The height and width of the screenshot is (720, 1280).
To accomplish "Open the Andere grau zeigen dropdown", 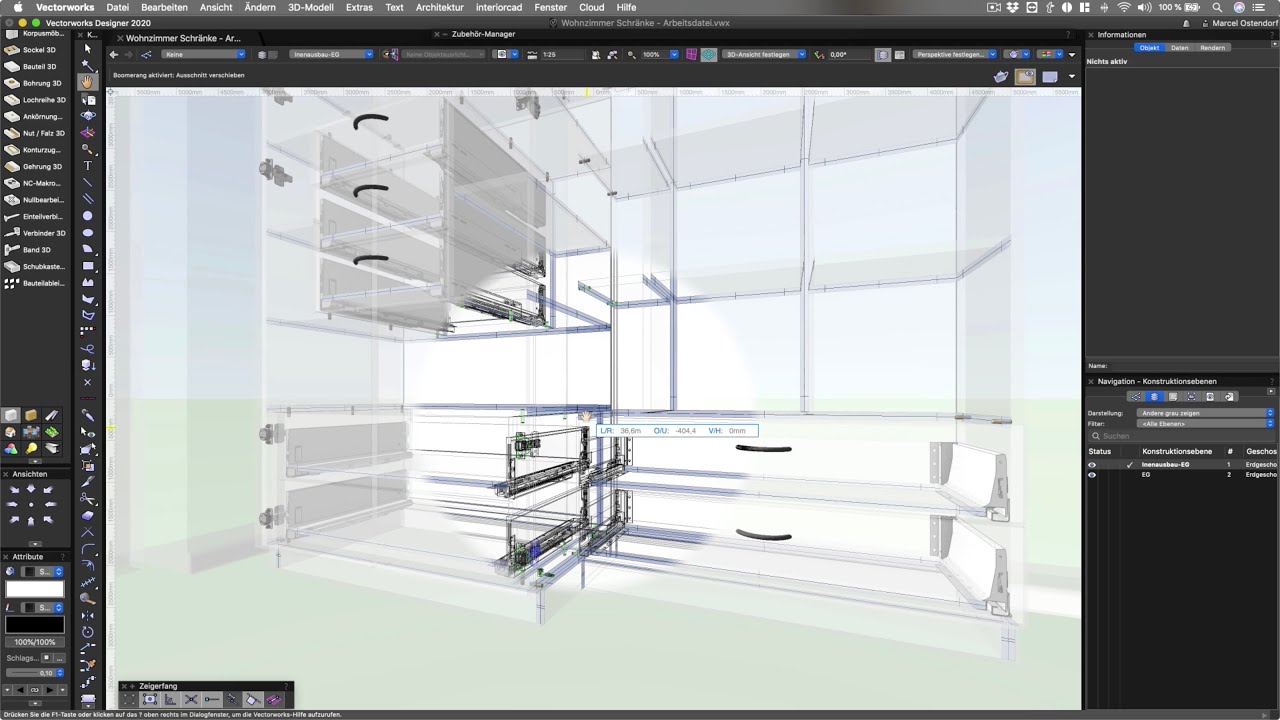I will [1206, 413].
